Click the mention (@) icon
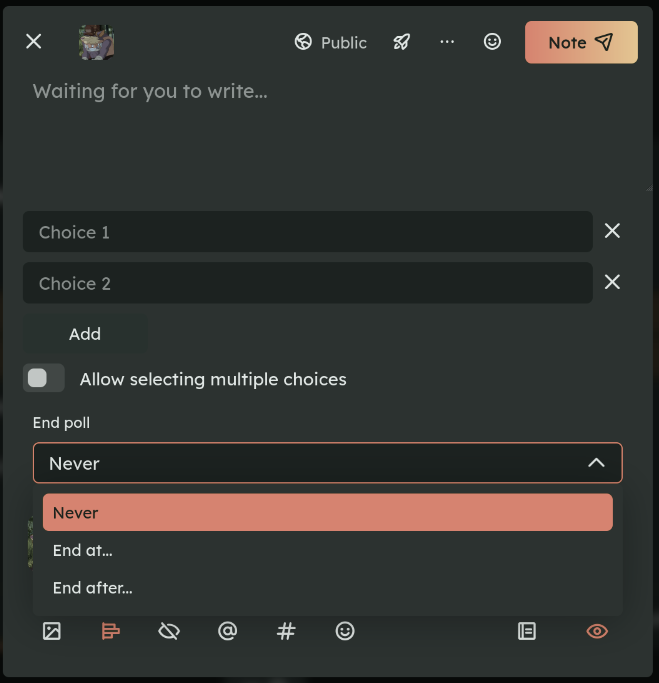The width and height of the screenshot is (659, 683). point(228,631)
